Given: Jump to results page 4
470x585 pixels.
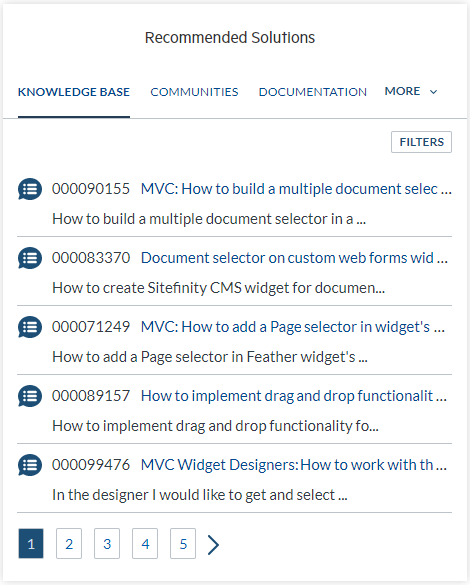Looking at the screenshot, I should pos(145,544).
